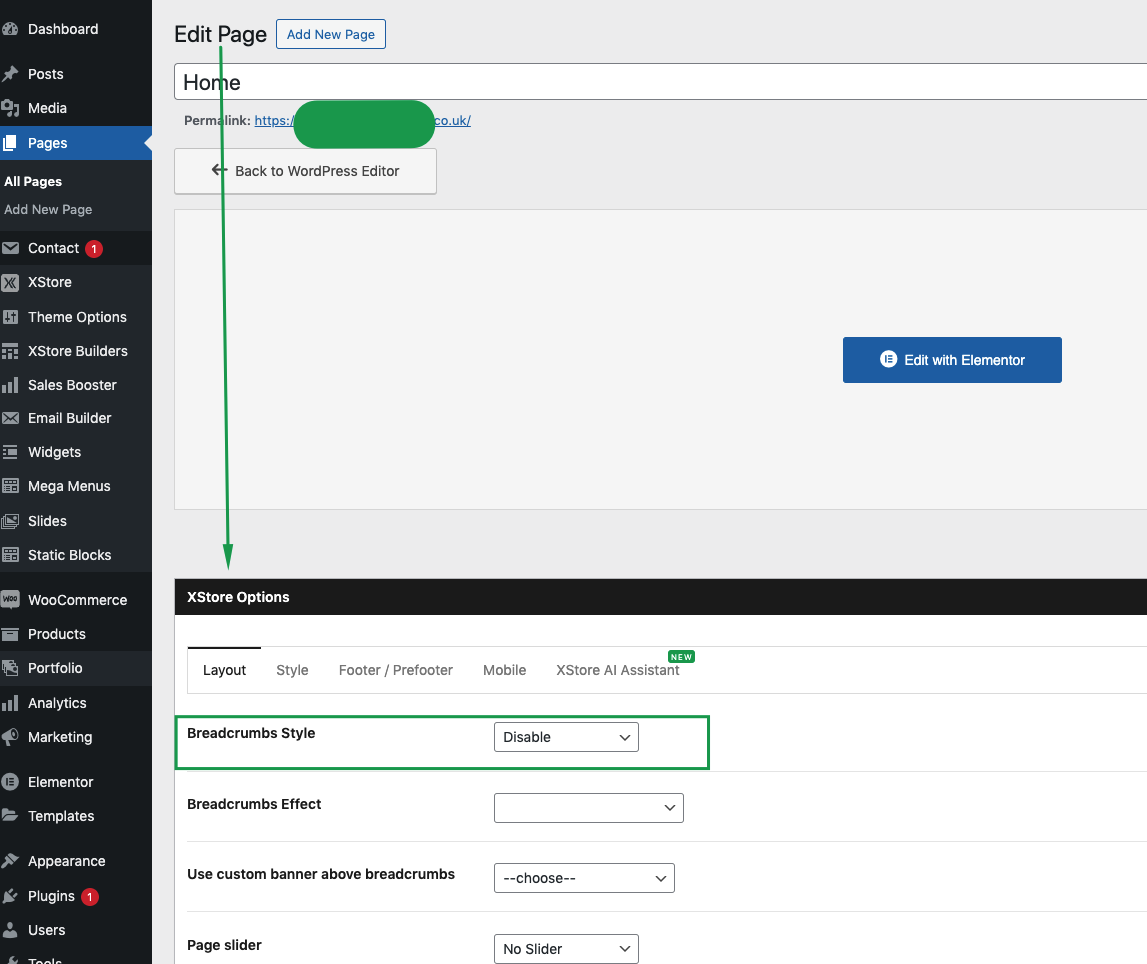Open the Page slider dropdown
The height and width of the screenshot is (964, 1147).
[566, 949]
